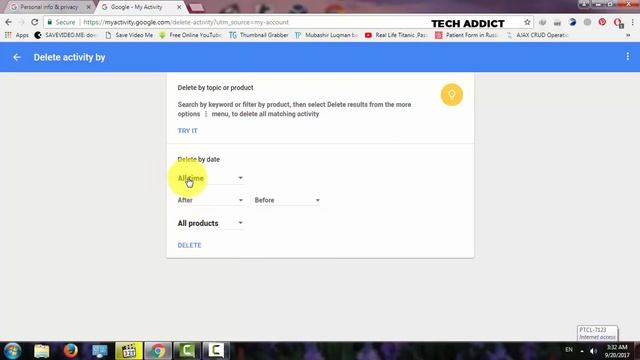Open the Free Online YouTube bookmark
The height and width of the screenshot is (360, 640).
pyautogui.click(x=191, y=35)
